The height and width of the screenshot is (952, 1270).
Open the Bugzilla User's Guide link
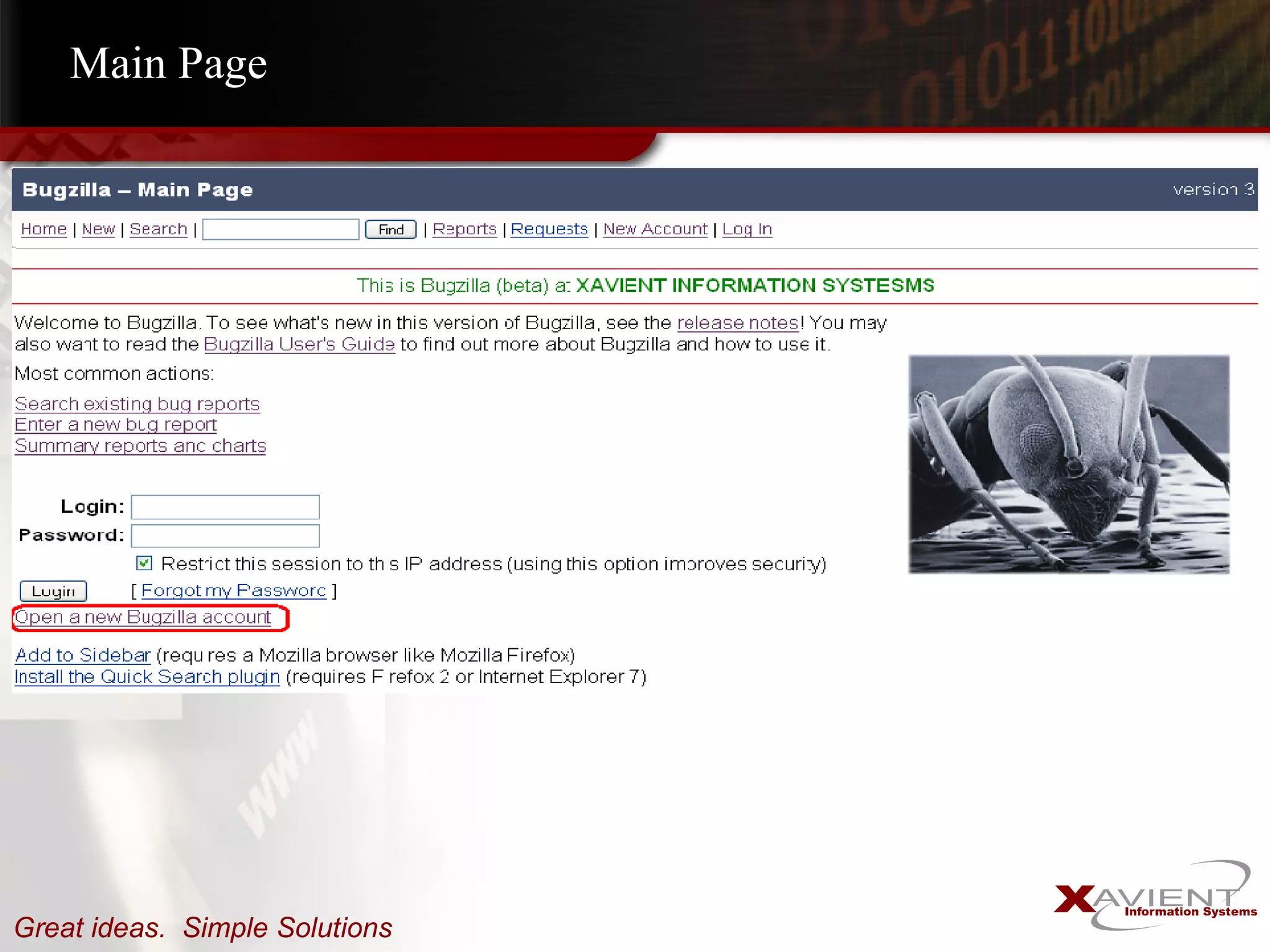[300, 344]
